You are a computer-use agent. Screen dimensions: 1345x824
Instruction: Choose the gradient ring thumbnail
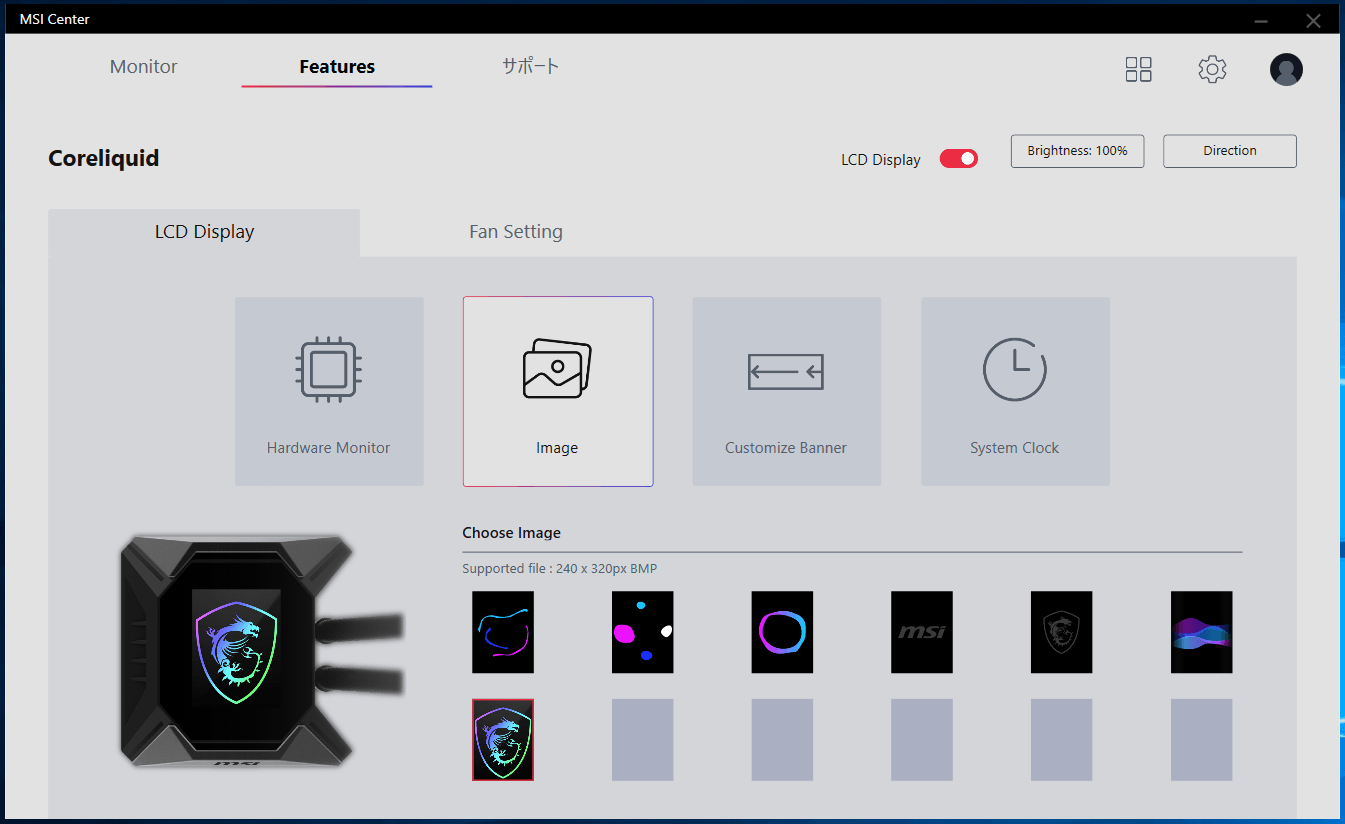tap(782, 632)
